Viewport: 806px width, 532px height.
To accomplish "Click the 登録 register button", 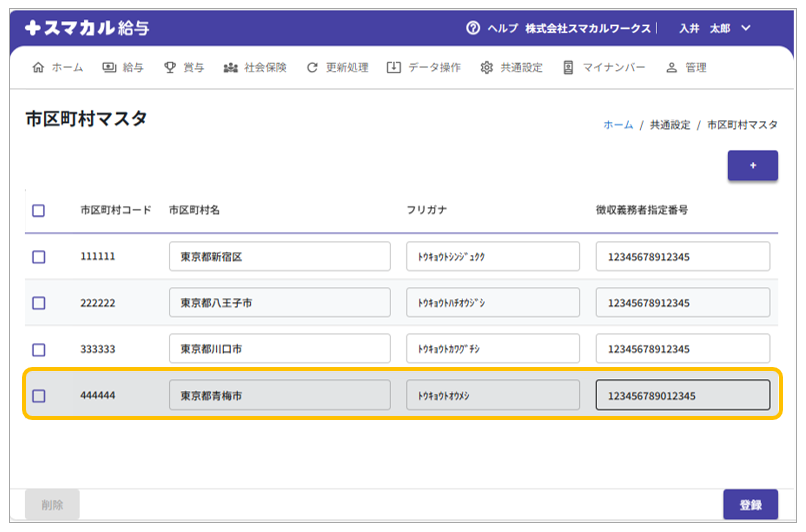I will pyautogui.click(x=750, y=505).
